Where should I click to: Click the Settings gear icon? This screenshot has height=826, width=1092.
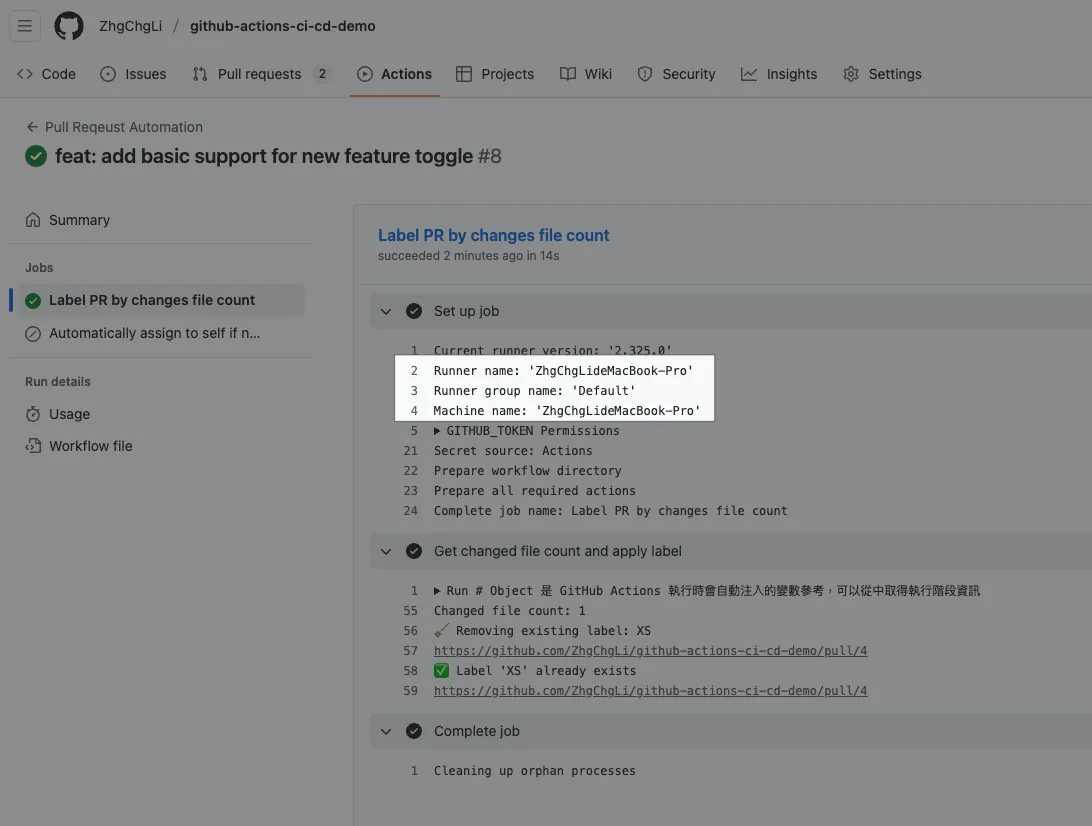[x=851, y=74]
